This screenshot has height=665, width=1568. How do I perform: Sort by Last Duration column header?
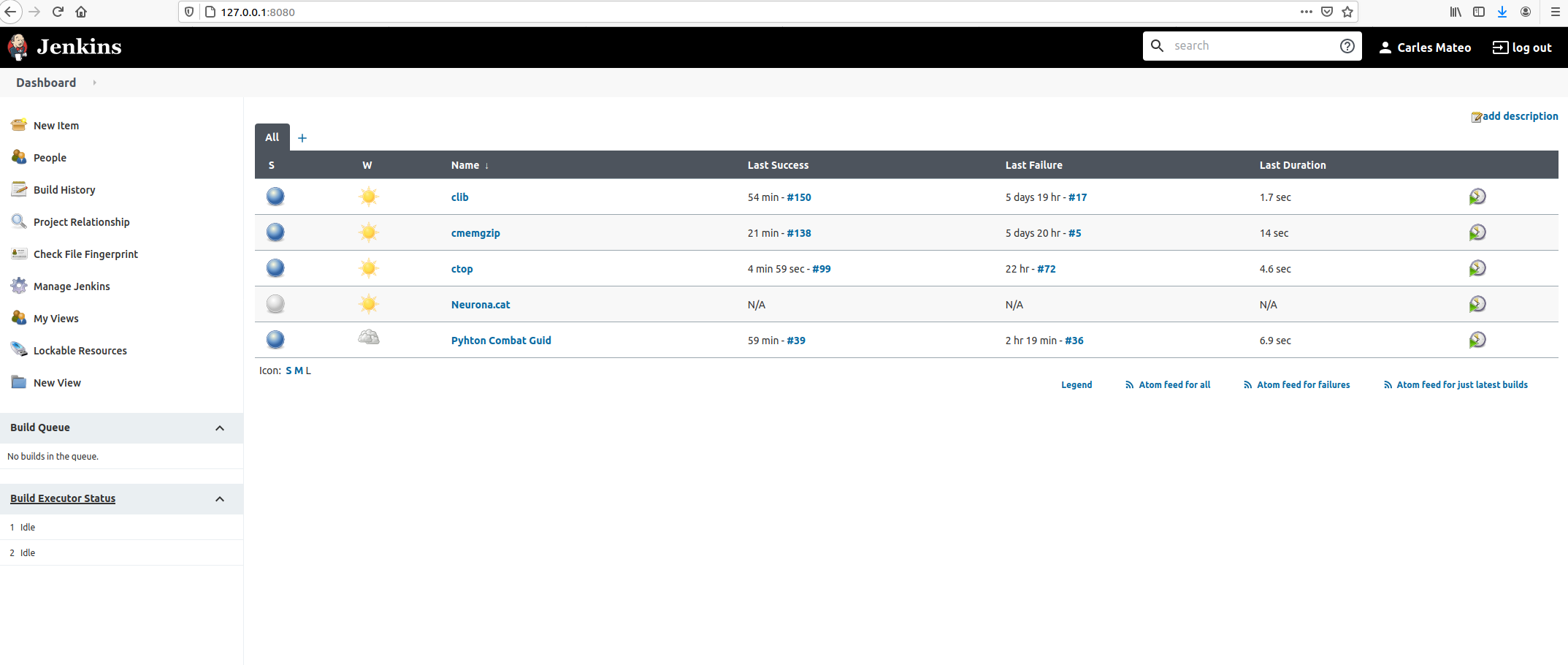[x=1293, y=165]
